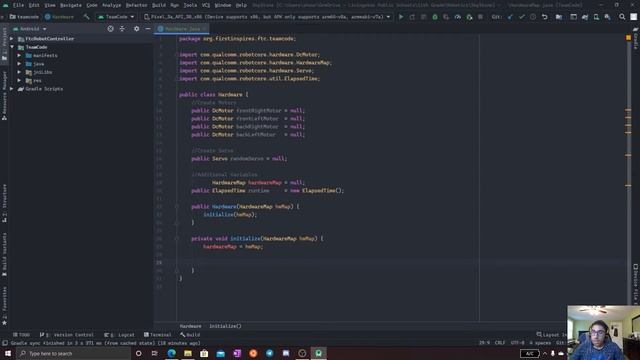
Task: Click teamcode breadcrumb in navigation bar
Action: pos(24,17)
